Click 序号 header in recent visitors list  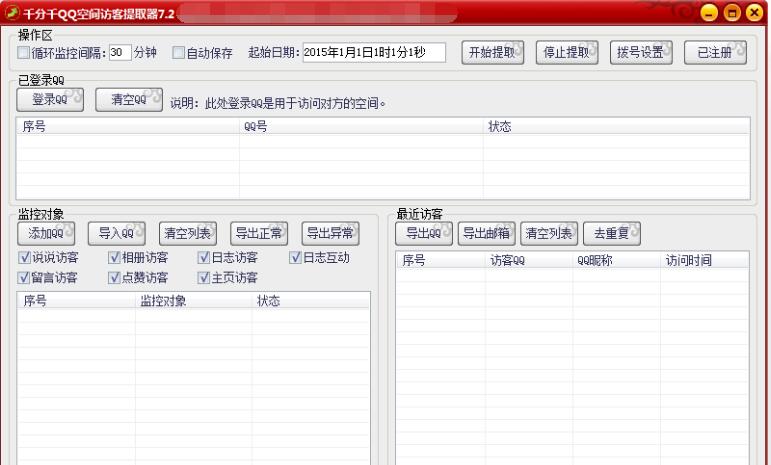(x=441, y=260)
